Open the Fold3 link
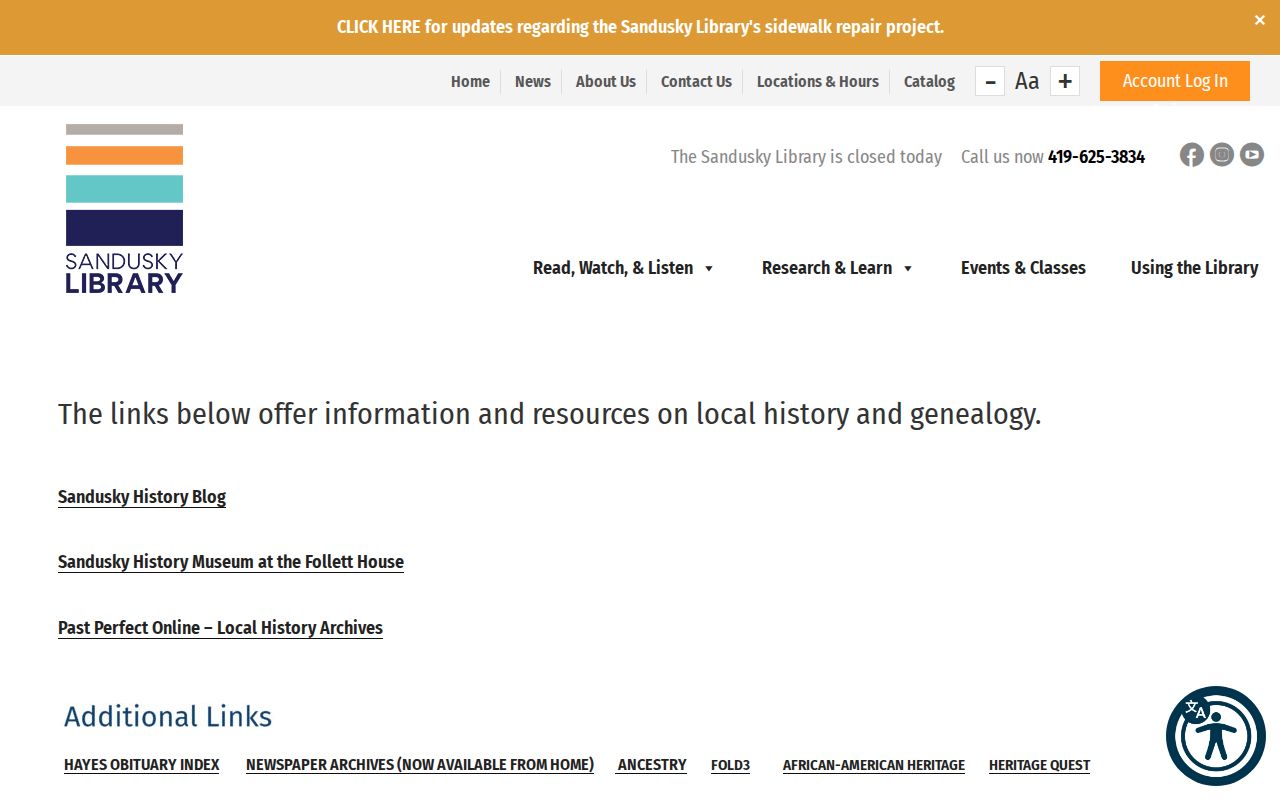Viewport: 1280px width, 800px height. tap(730, 765)
